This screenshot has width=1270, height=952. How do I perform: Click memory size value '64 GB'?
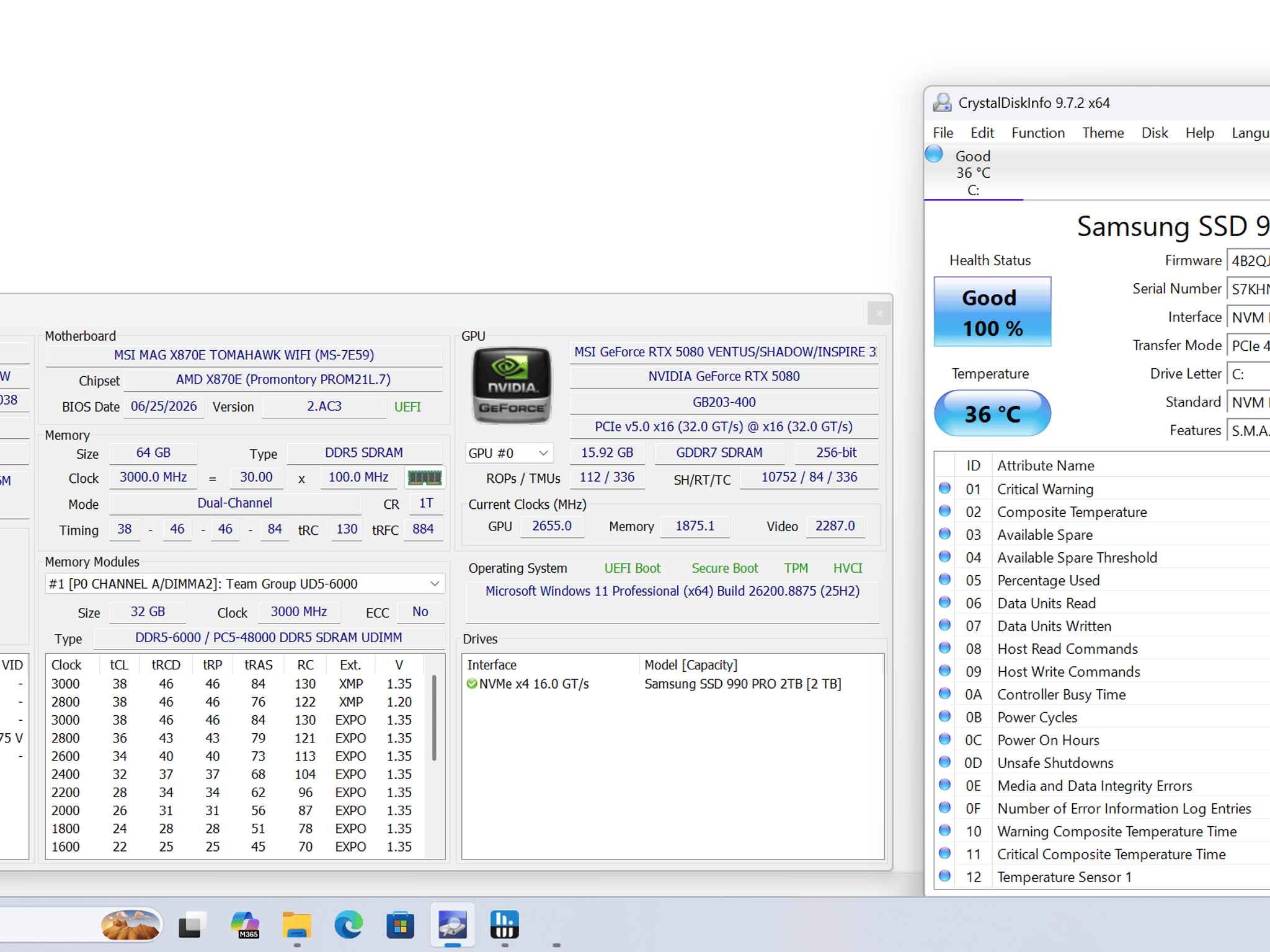153,453
